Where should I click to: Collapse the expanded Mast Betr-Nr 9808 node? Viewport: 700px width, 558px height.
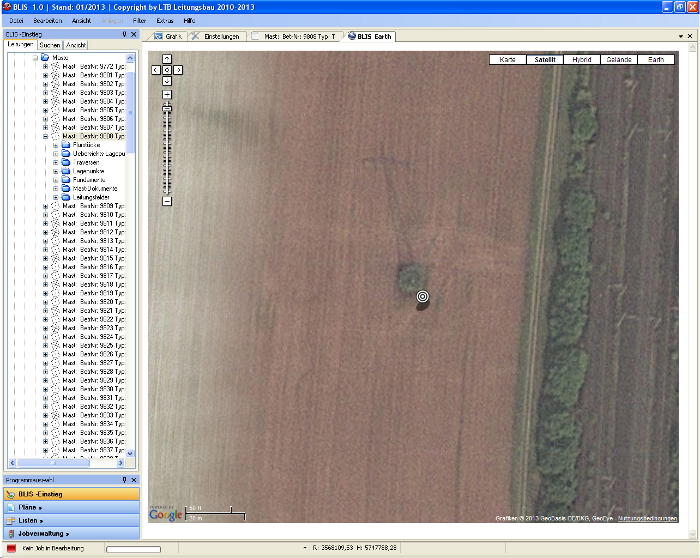coord(45,136)
